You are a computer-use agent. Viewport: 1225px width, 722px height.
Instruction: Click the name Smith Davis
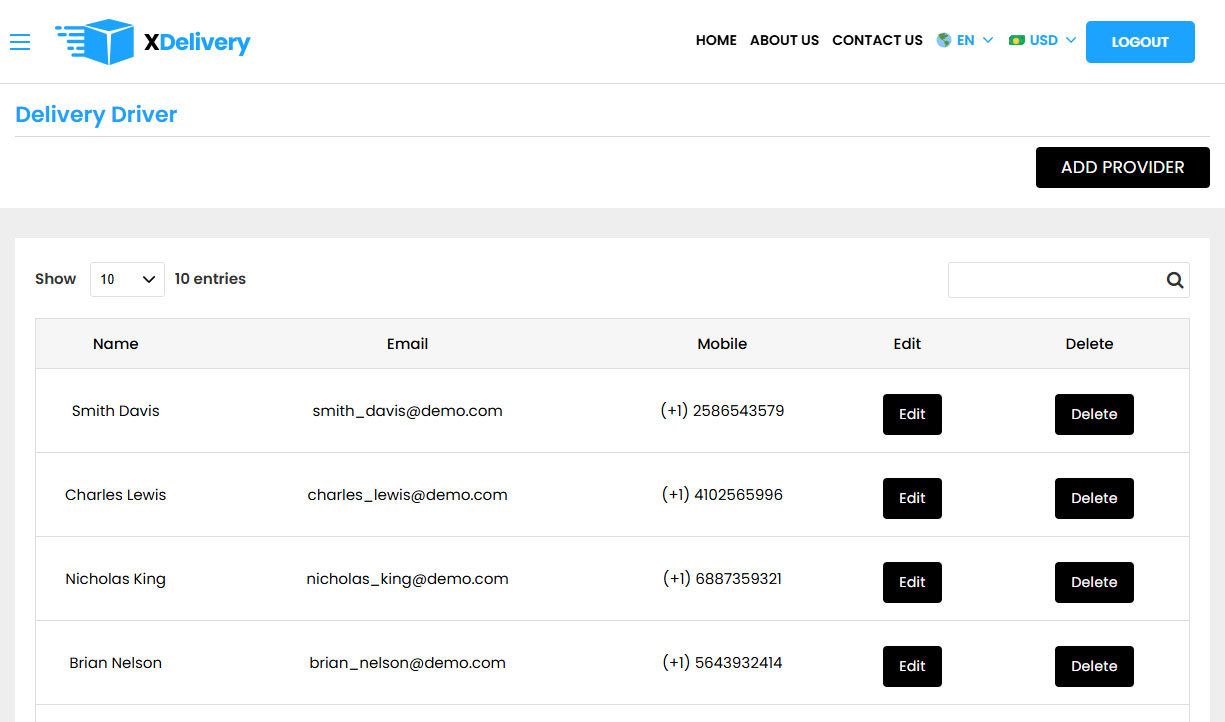pos(116,411)
